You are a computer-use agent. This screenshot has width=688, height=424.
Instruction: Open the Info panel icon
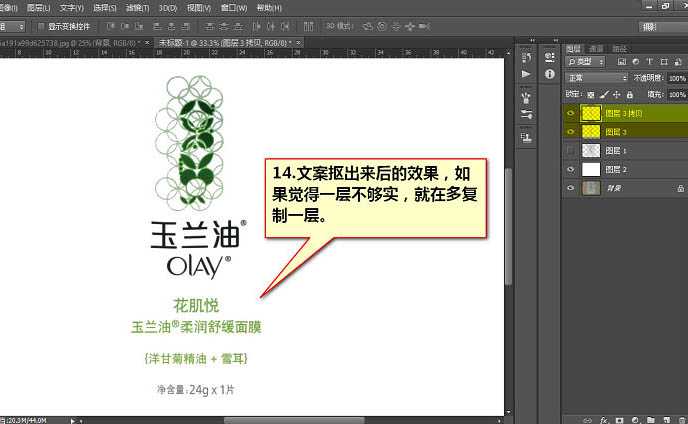(x=549, y=74)
